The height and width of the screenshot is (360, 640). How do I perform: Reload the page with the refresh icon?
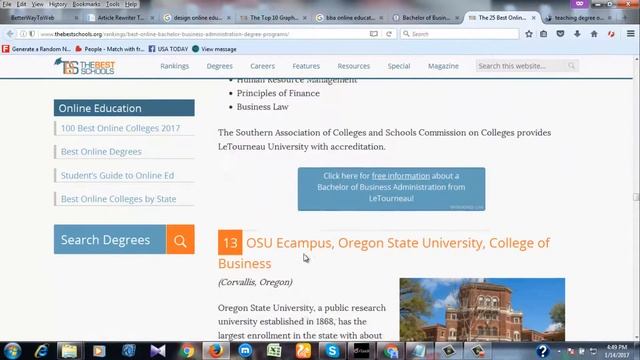[389, 34]
